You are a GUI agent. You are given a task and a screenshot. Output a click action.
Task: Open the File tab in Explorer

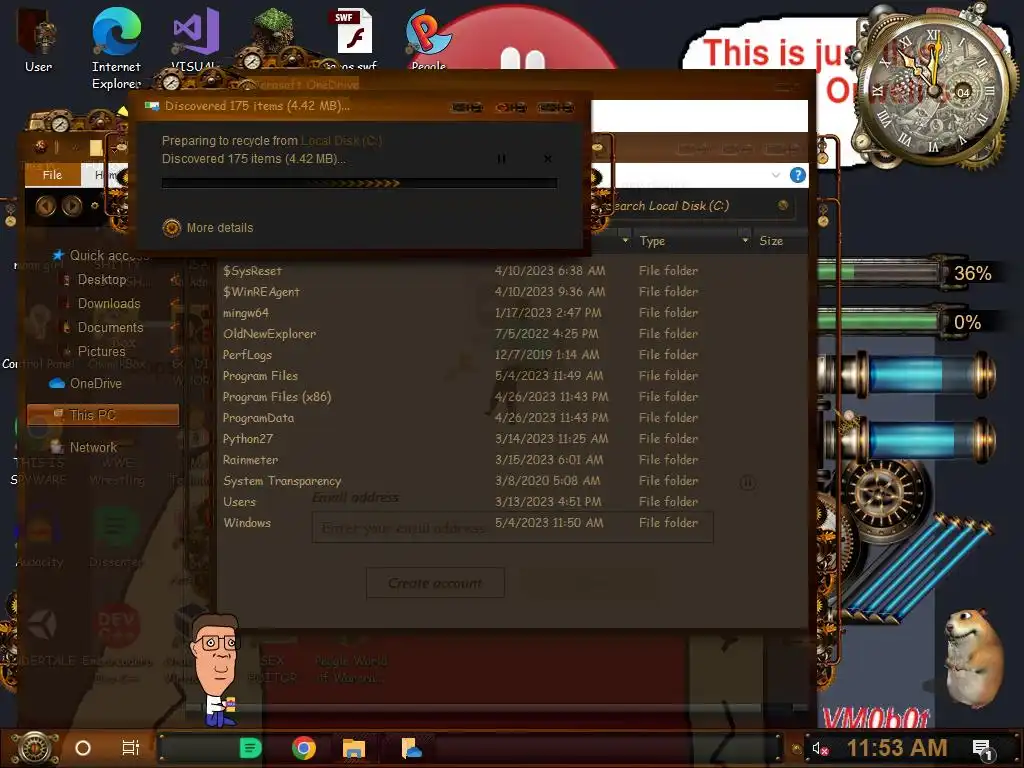[x=52, y=174]
